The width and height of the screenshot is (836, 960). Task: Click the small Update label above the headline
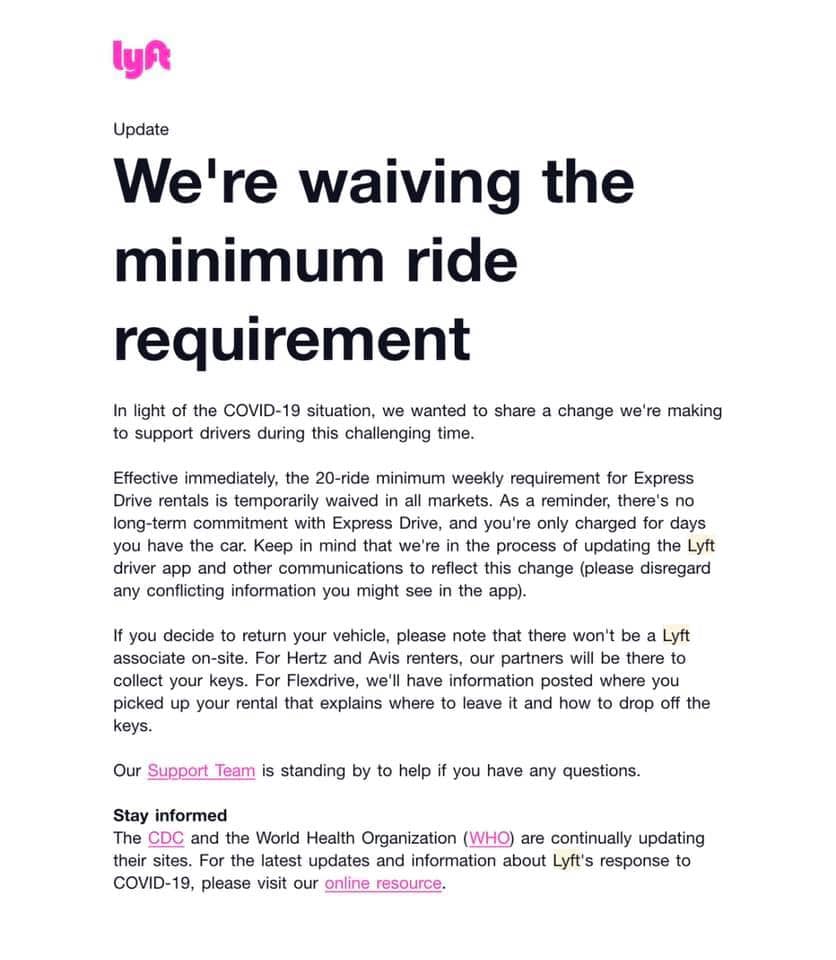(141, 130)
